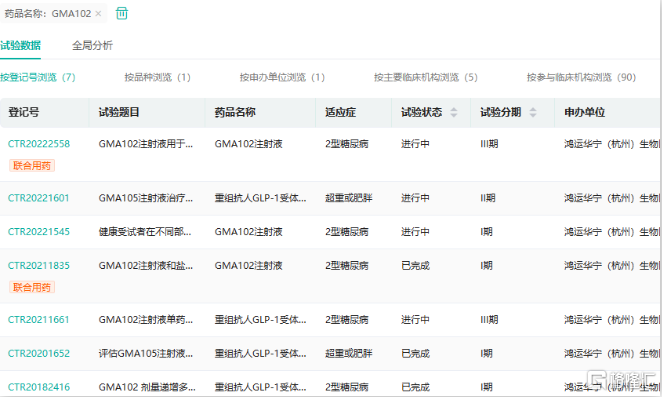The height and width of the screenshot is (397, 662).
Task: Open trial CTR20221545 link
Action: (39, 232)
